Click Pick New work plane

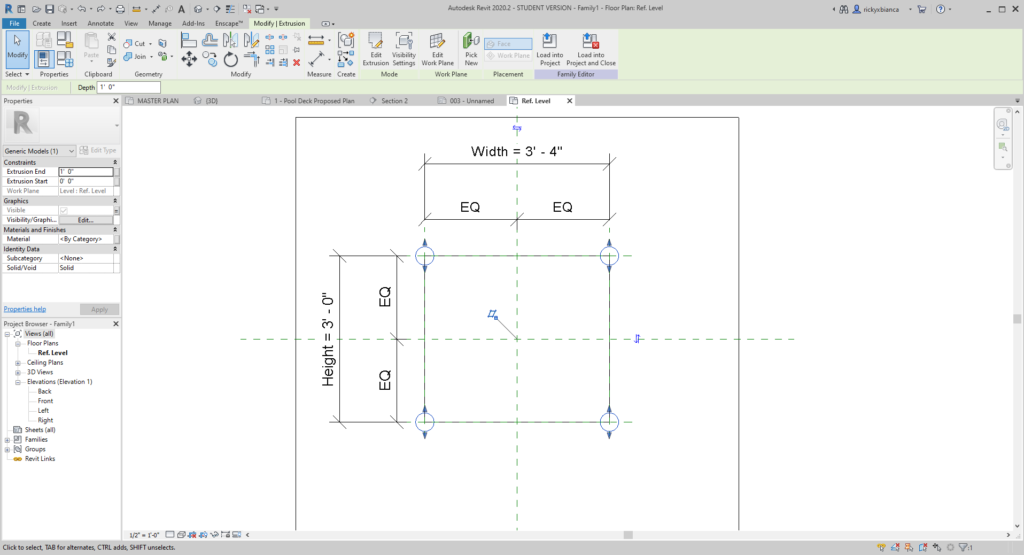(x=471, y=49)
